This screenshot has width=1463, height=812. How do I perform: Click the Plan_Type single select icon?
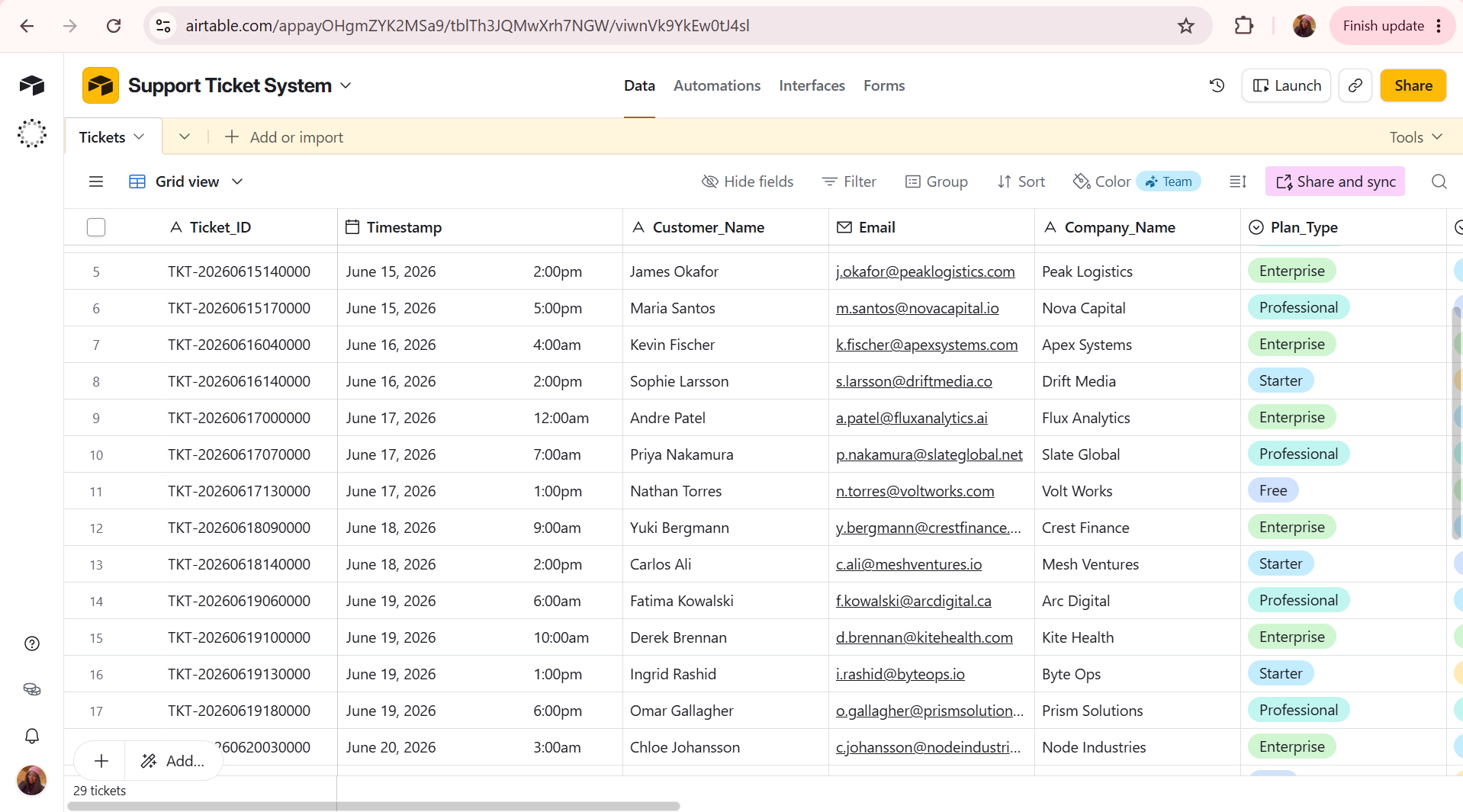click(1256, 227)
